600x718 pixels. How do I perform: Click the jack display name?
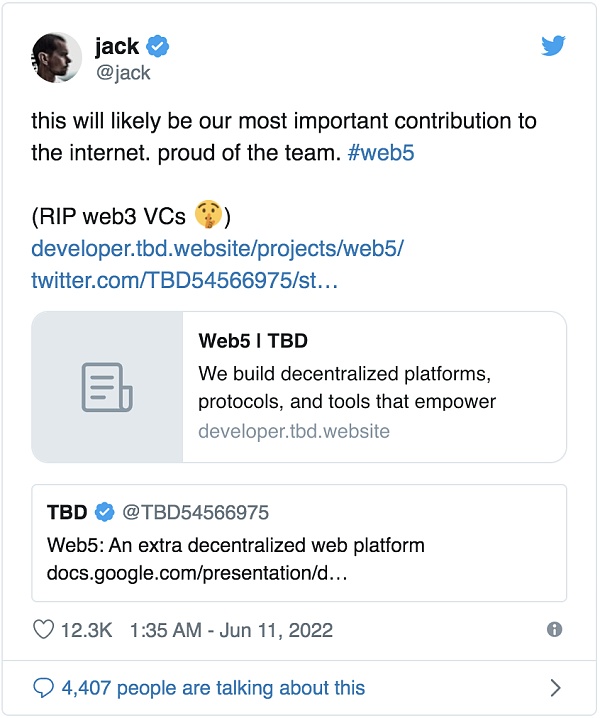tap(117, 46)
